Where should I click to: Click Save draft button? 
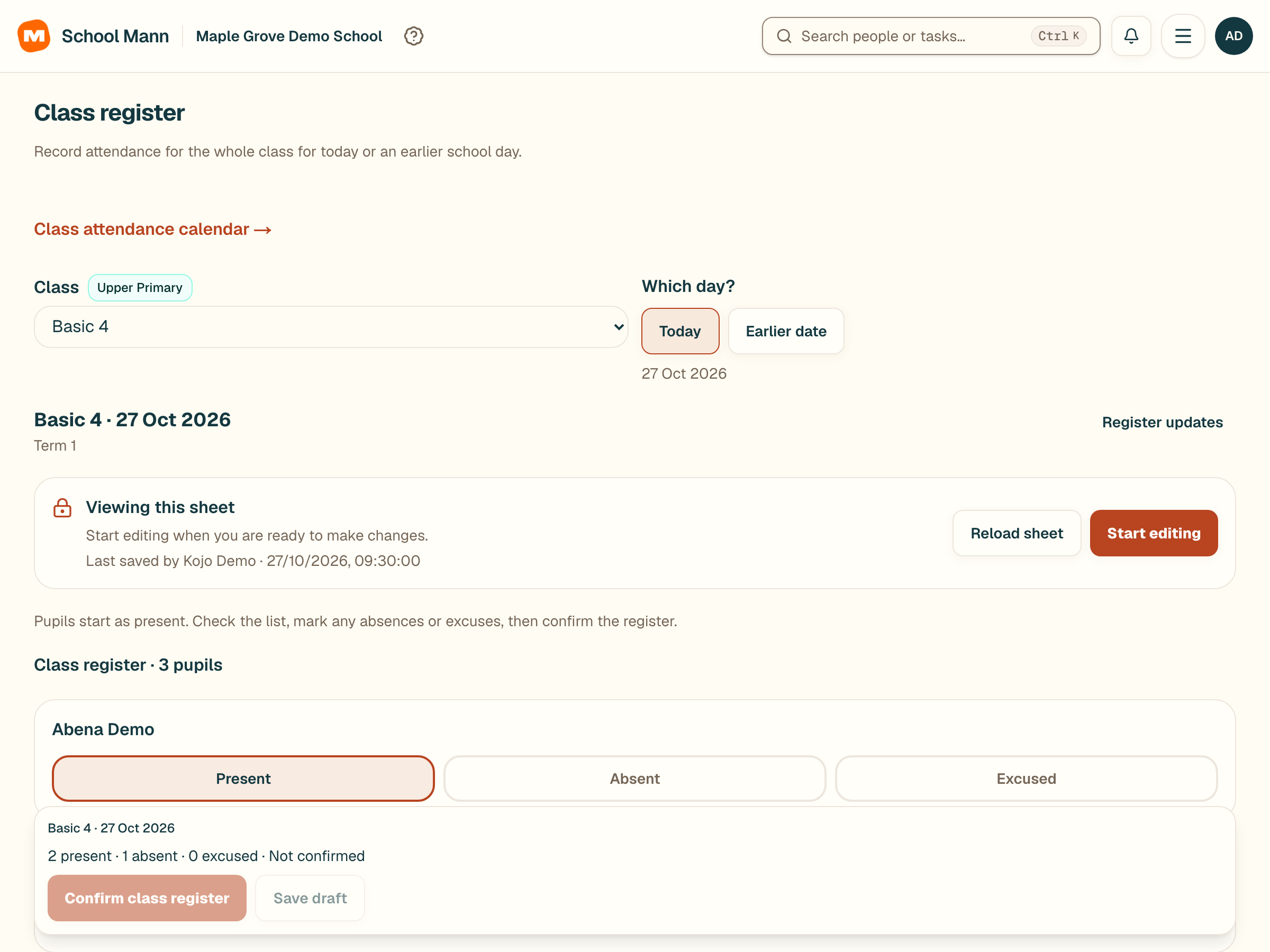[310, 898]
